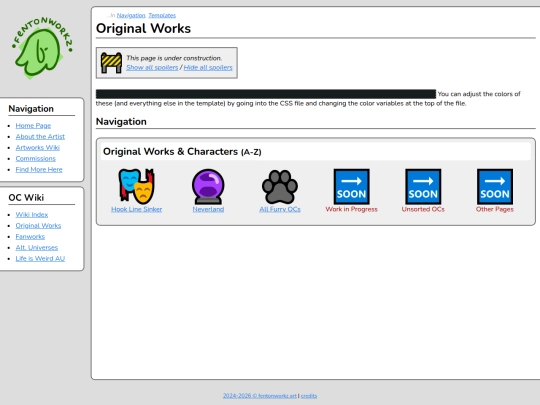Open the Navigation breadcrumb link

click(x=131, y=15)
